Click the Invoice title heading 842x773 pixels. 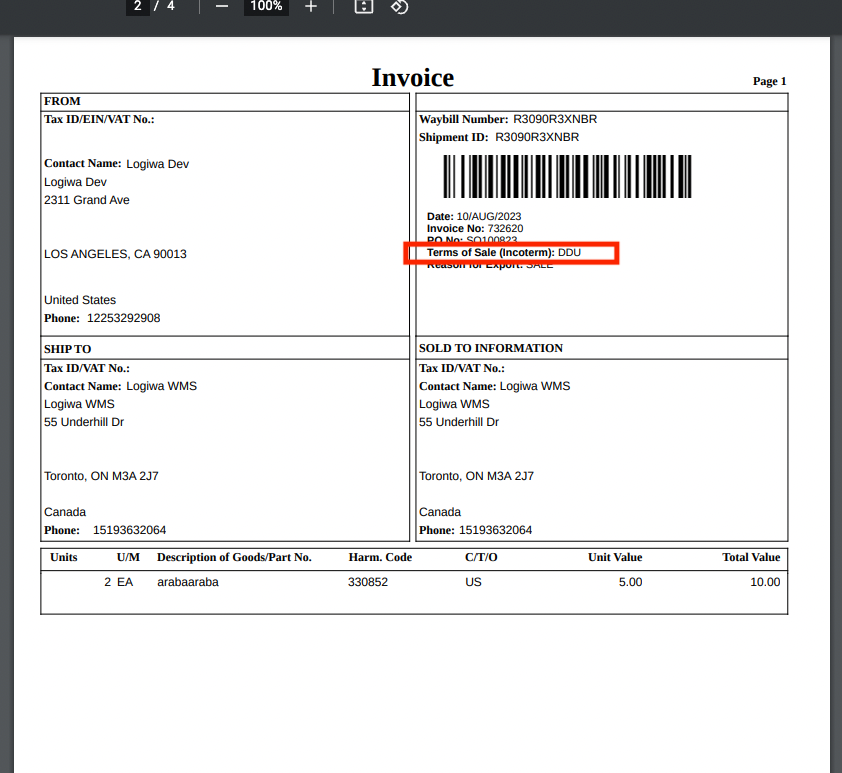tap(413, 77)
